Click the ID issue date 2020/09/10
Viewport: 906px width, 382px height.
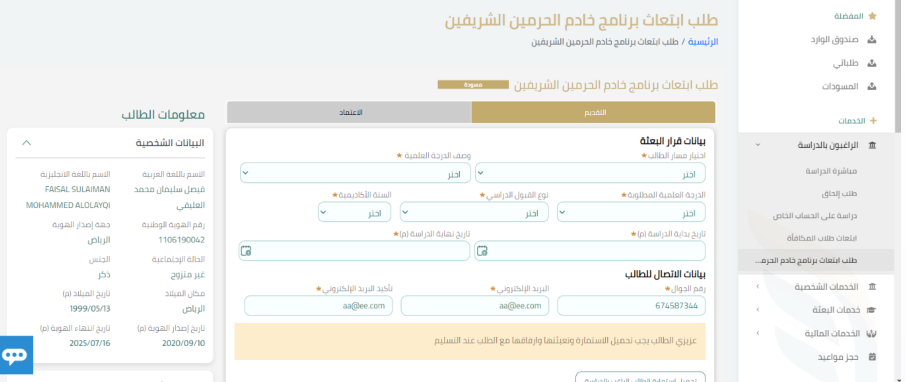(184, 343)
